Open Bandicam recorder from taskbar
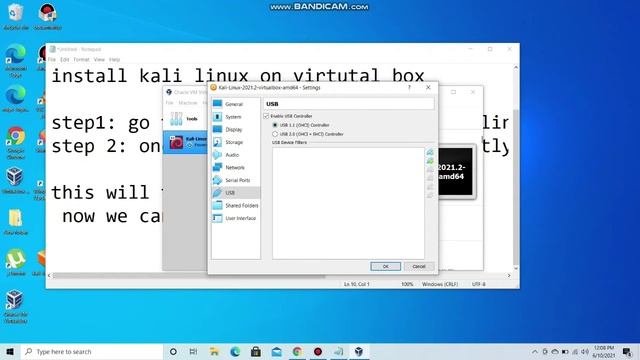 318,351
